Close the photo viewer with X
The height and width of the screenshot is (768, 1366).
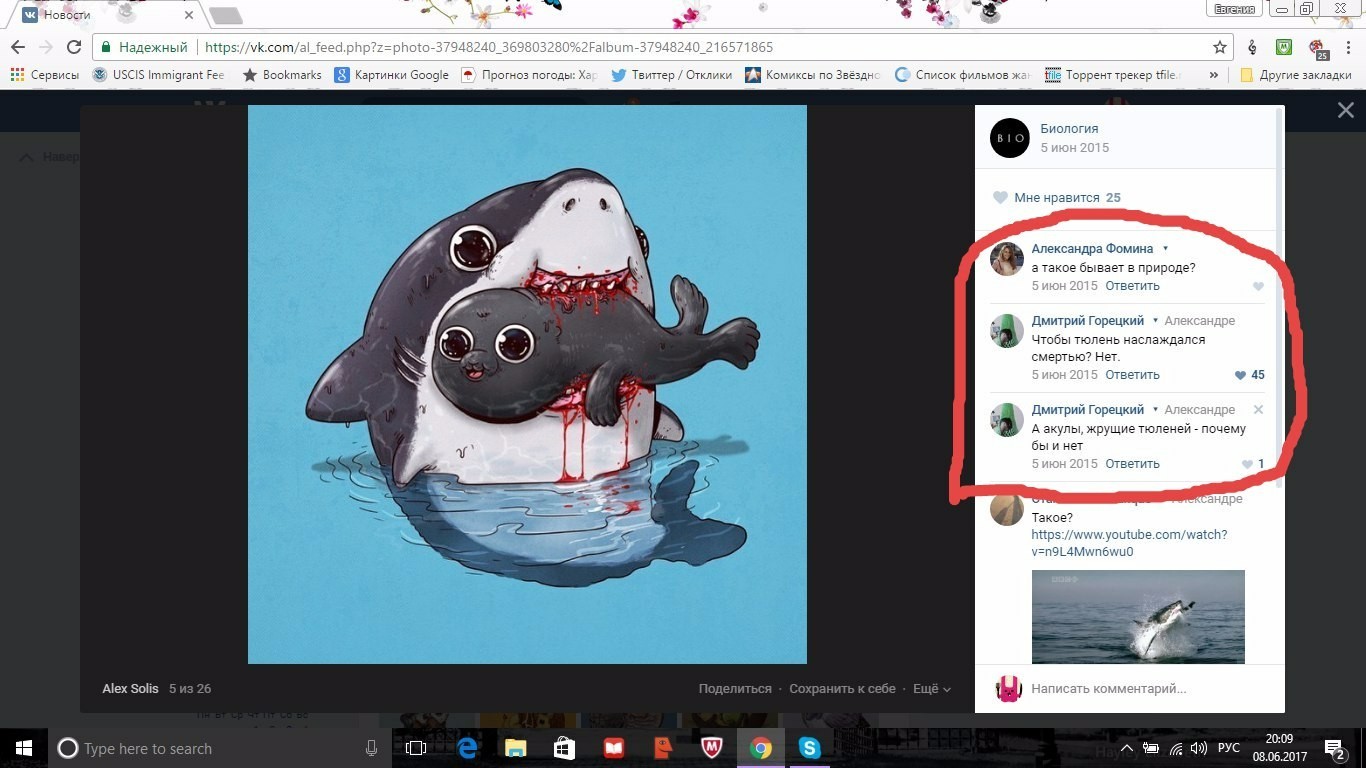coord(1346,111)
